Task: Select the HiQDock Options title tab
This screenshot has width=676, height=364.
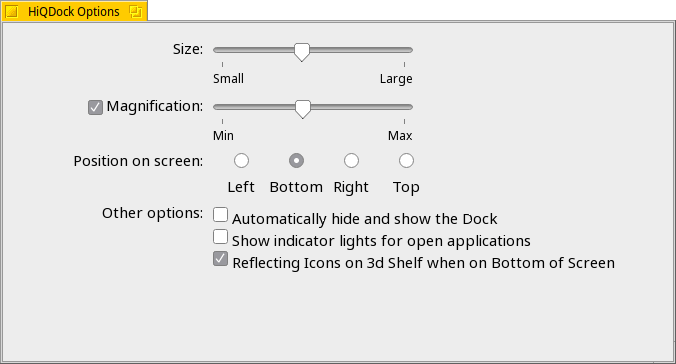Action: coord(74,10)
